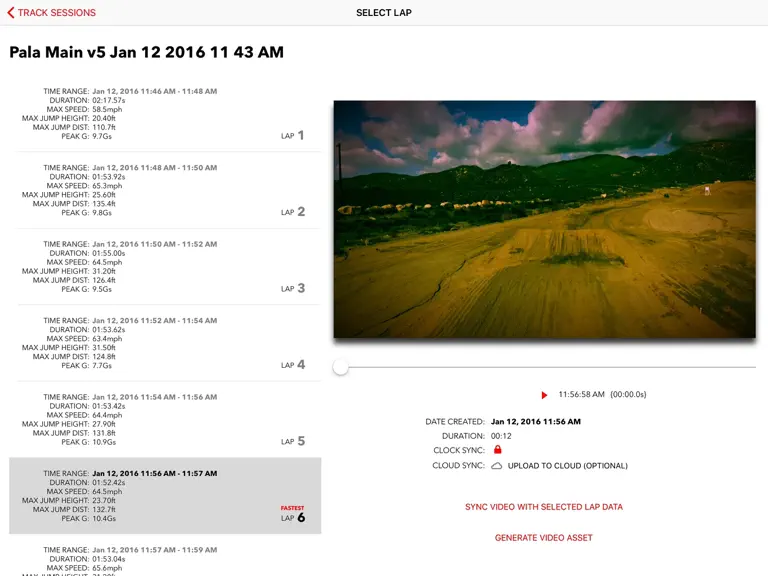Screen dimensions: 768x576
Task: Select Lap 4 row
Action: pos(165,343)
